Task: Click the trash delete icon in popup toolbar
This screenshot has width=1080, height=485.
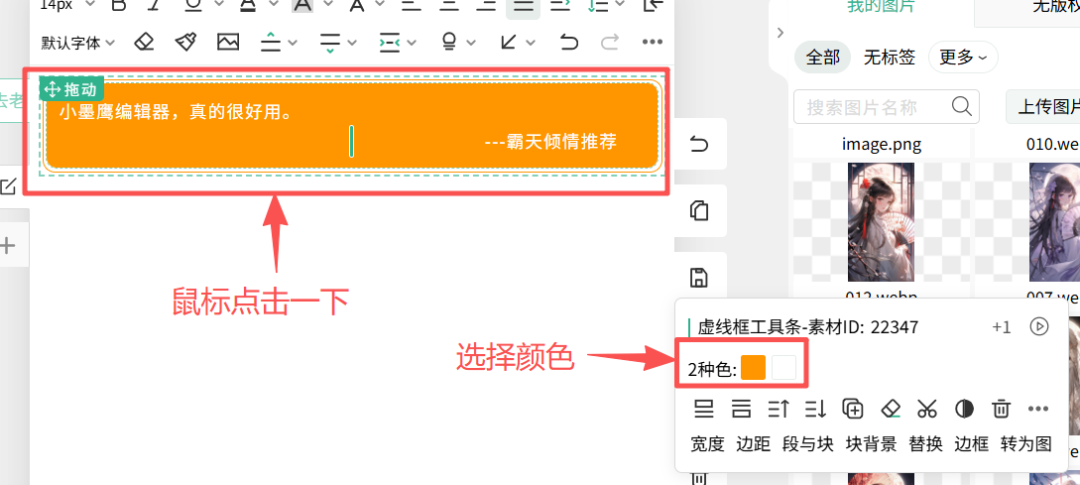Action: coord(1001,408)
